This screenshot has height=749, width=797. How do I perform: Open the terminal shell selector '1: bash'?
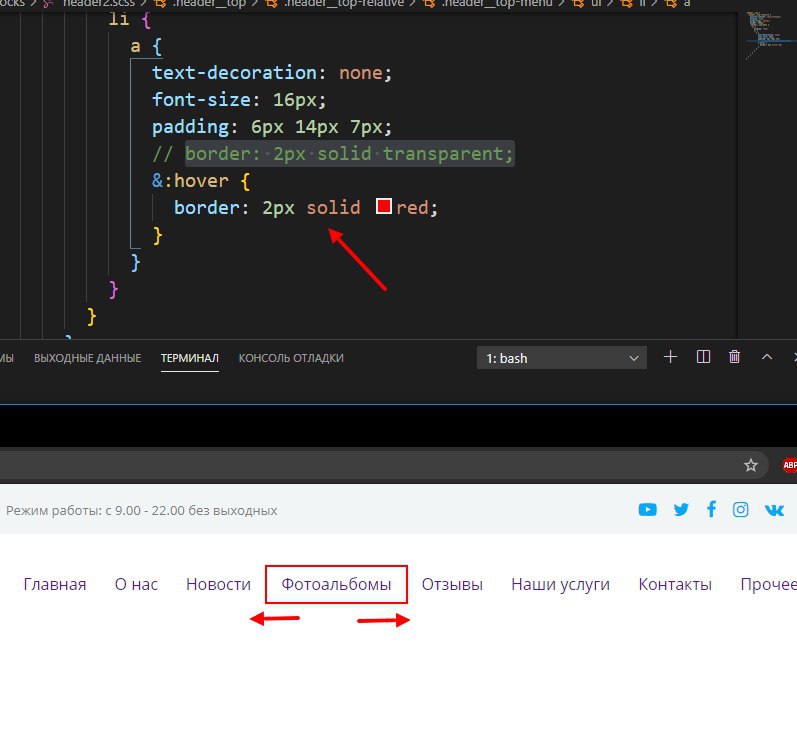click(x=562, y=358)
